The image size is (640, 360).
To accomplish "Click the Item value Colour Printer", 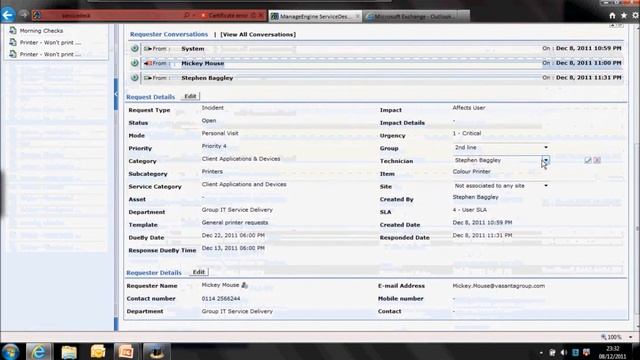I will click(471, 172).
